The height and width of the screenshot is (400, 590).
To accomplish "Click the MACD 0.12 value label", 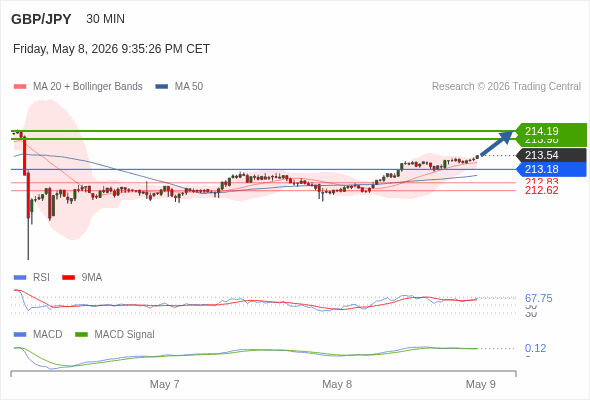I will [535, 348].
